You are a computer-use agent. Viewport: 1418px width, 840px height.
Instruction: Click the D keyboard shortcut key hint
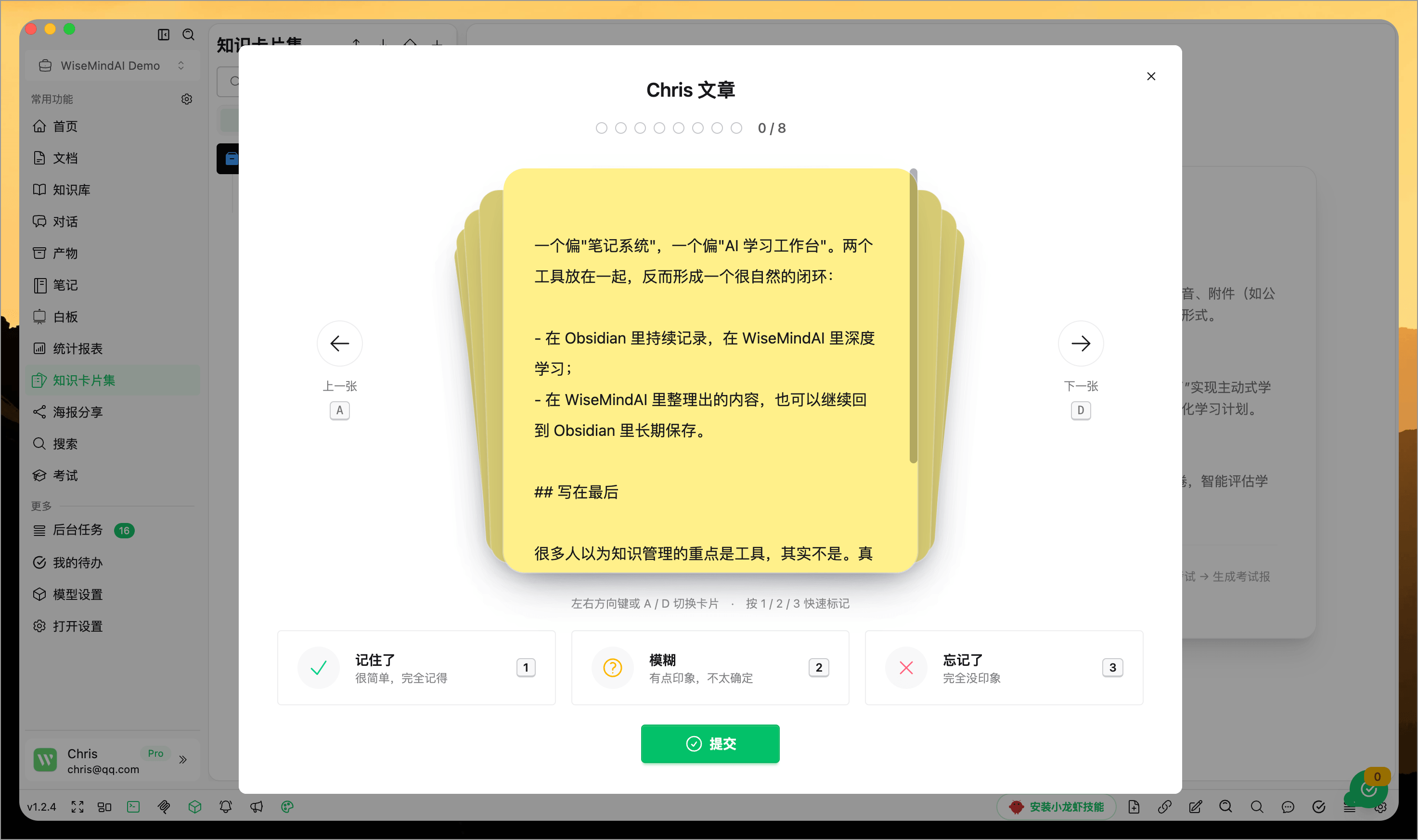click(1081, 410)
